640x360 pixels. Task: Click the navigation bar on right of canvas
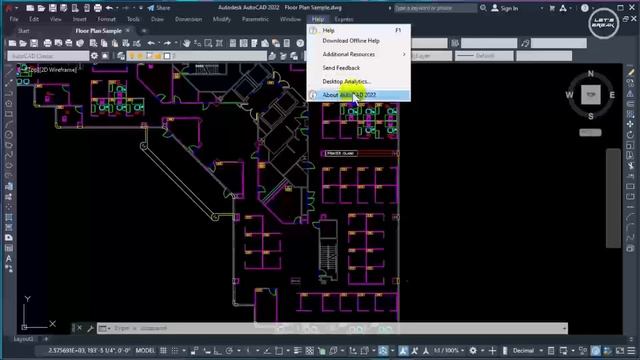click(x=613, y=198)
